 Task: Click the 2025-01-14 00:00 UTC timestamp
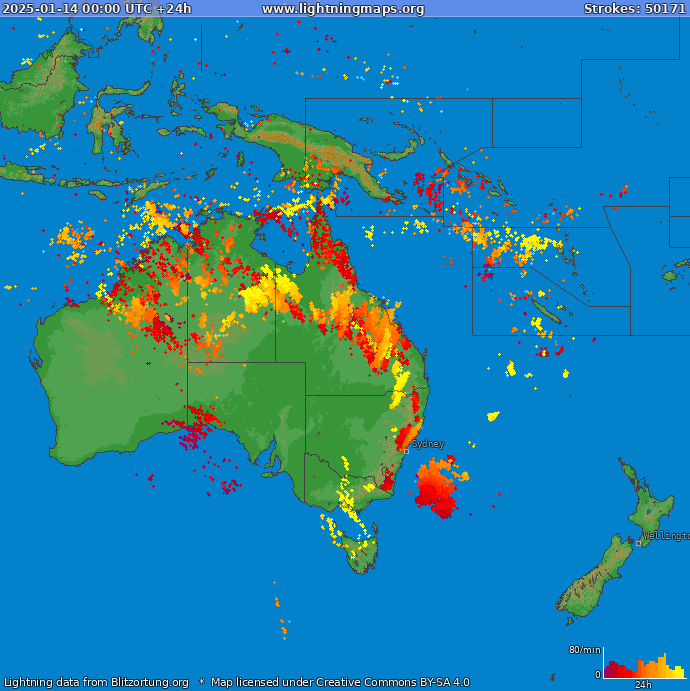tap(96, 9)
